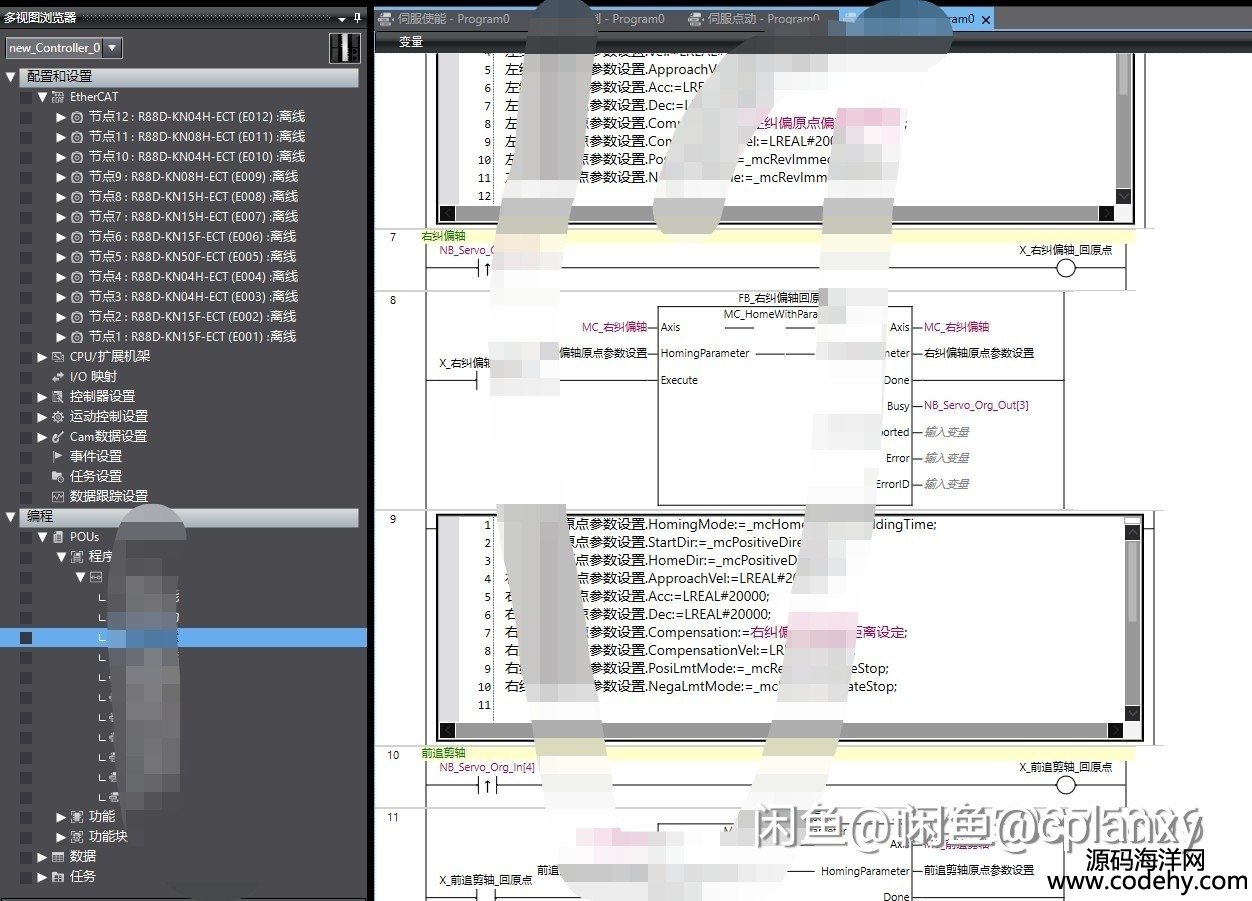Expand the 功能块 node
Screen dimensions: 1252x901
click(x=61, y=837)
